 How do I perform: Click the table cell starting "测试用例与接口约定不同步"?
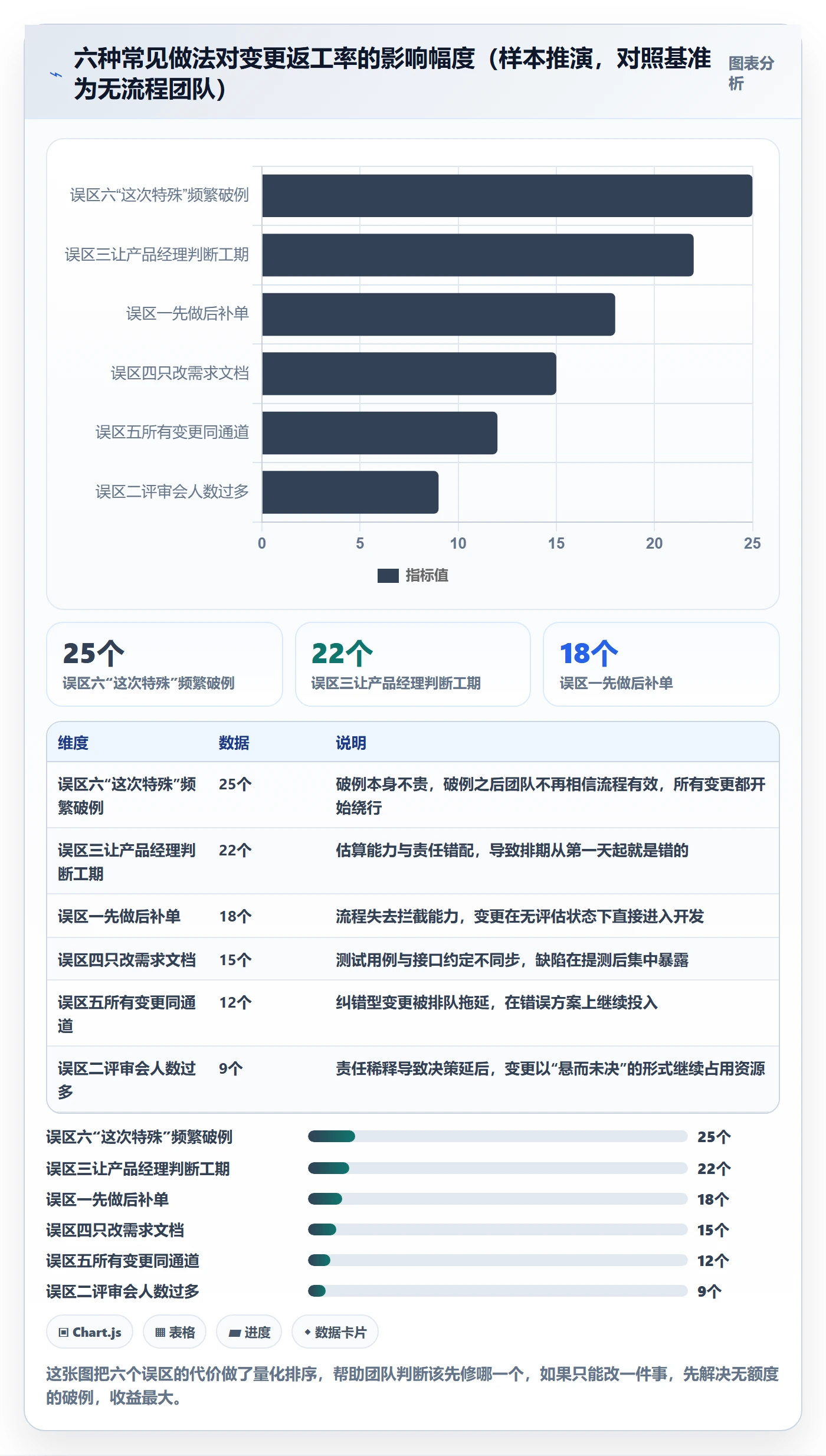point(552,960)
